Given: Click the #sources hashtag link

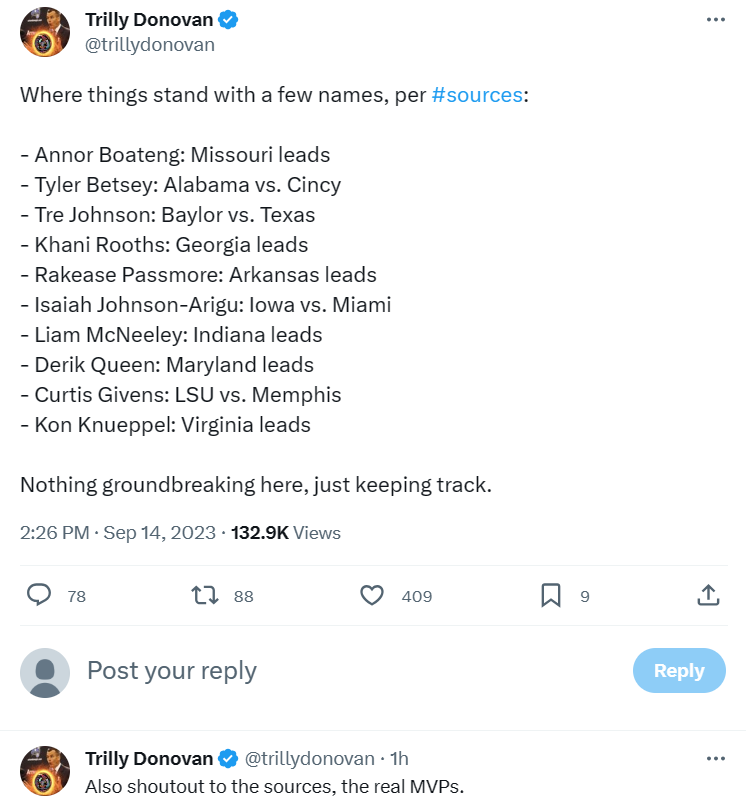Looking at the screenshot, I should tap(477, 95).
